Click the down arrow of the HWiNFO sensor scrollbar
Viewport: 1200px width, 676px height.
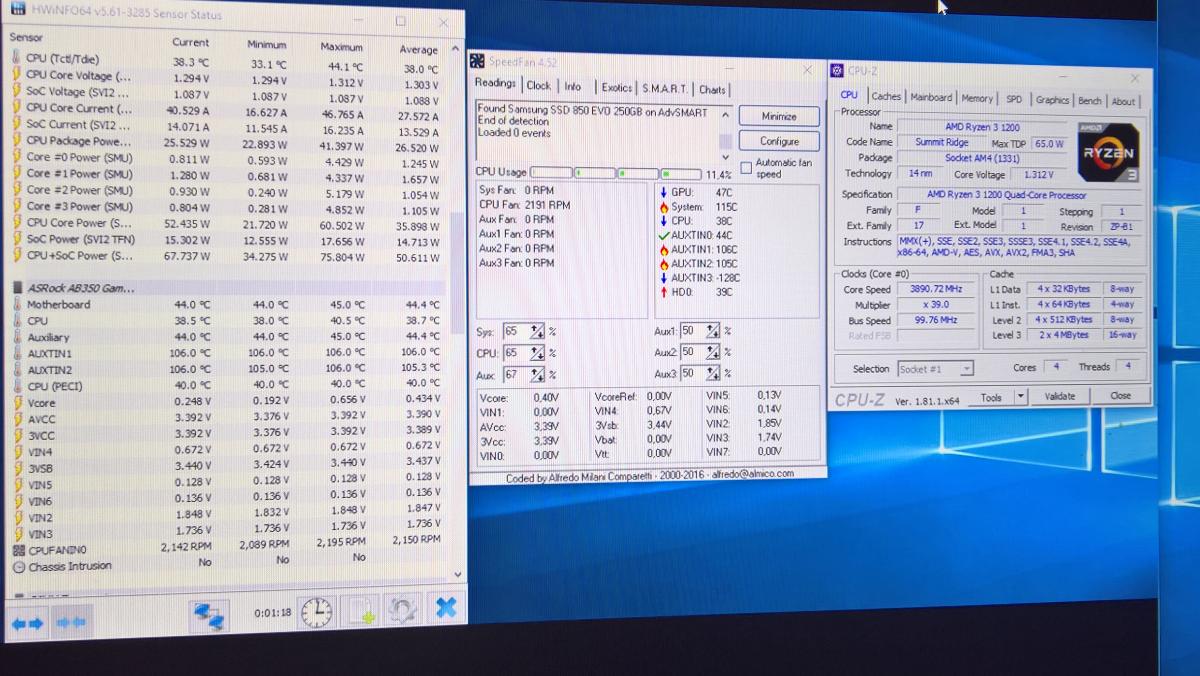tap(458, 575)
